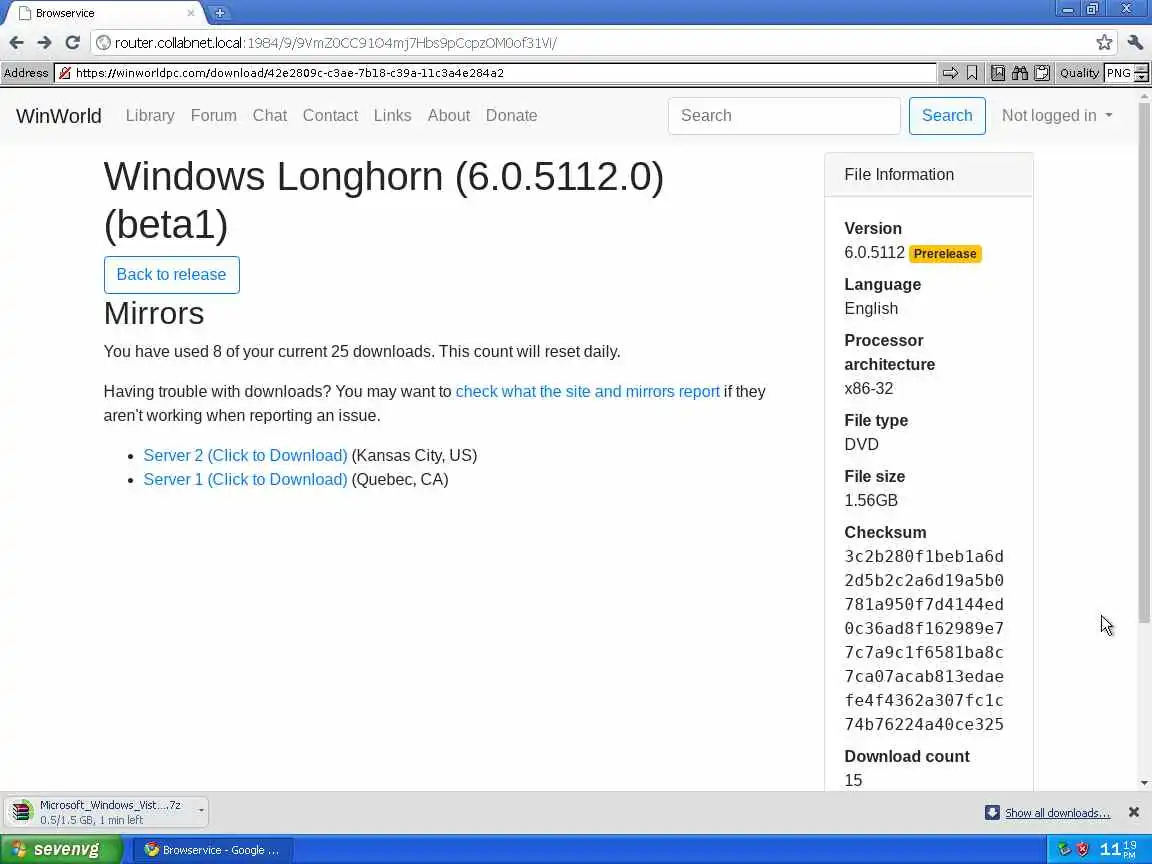Click scrollbar down arrow

1144,783
